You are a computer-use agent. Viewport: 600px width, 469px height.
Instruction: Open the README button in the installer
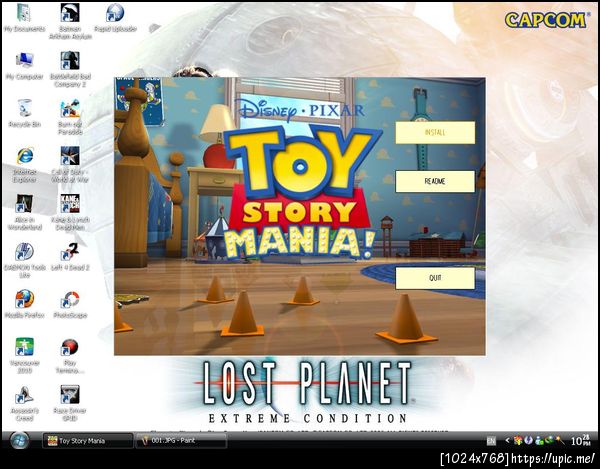(435, 181)
